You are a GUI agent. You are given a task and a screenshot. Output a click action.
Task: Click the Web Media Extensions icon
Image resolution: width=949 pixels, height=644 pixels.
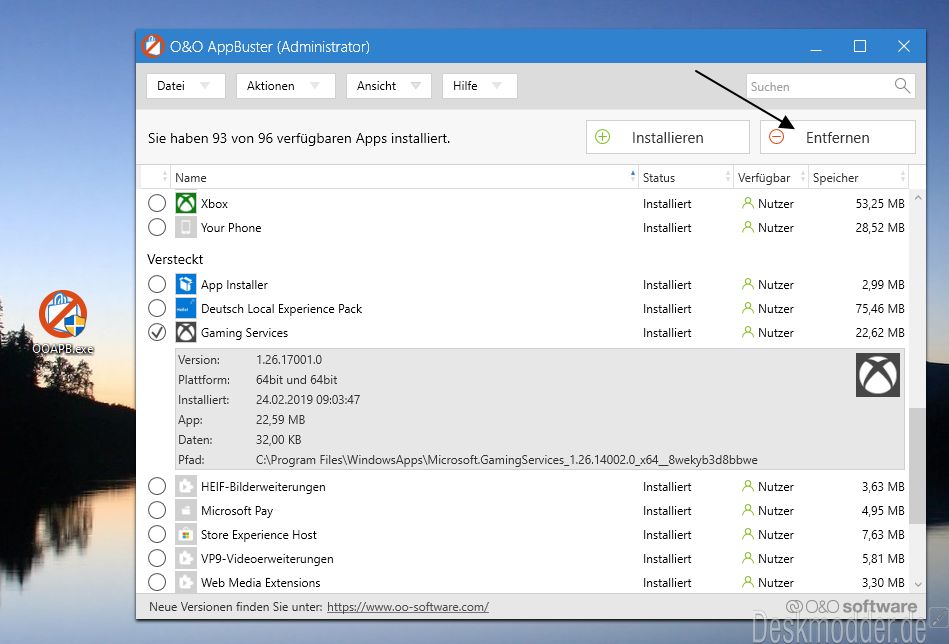click(x=186, y=582)
